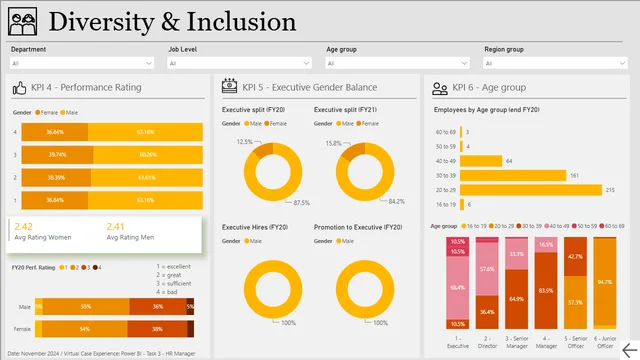Click the 2.41 Avg Rating Men card
Image resolution: width=640 pixels, height=360 pixels.
click(130, 231)
